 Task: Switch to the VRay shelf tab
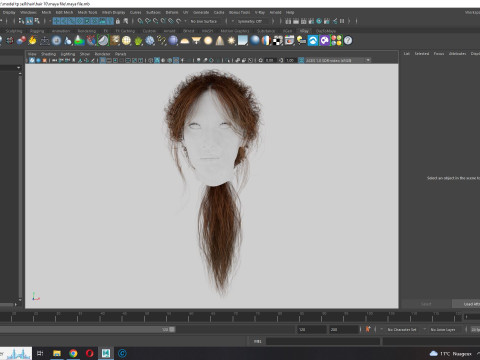point(304,31)
